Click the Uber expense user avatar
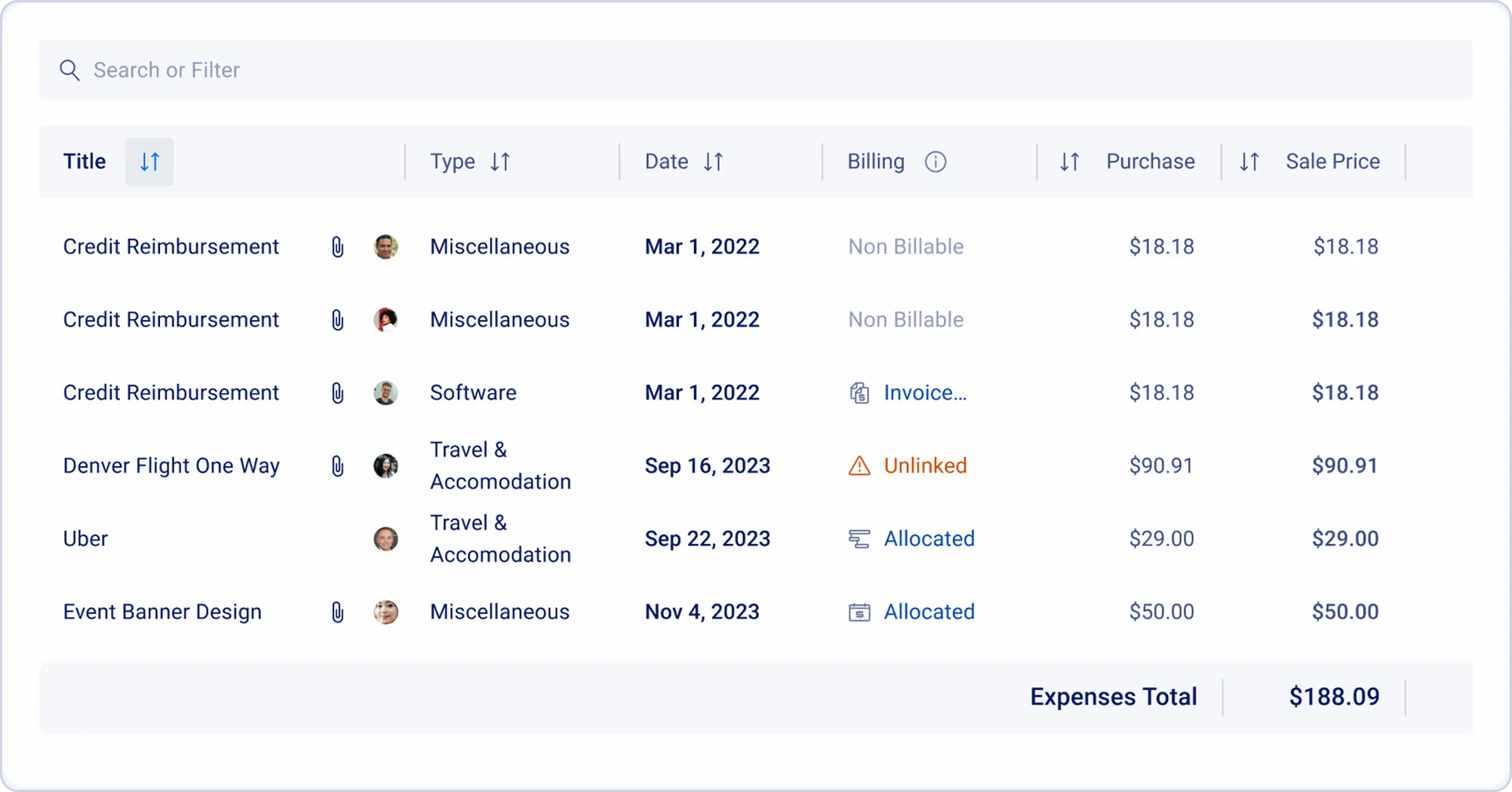The image size is (1512, 792). (386, 539)
